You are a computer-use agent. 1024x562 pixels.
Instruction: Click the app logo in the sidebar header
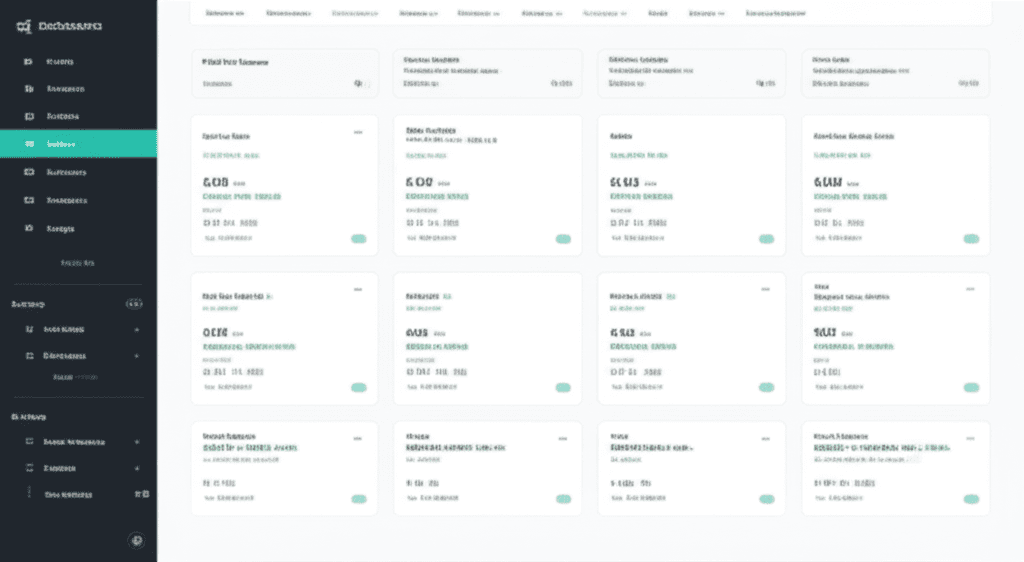pos(23,27)
